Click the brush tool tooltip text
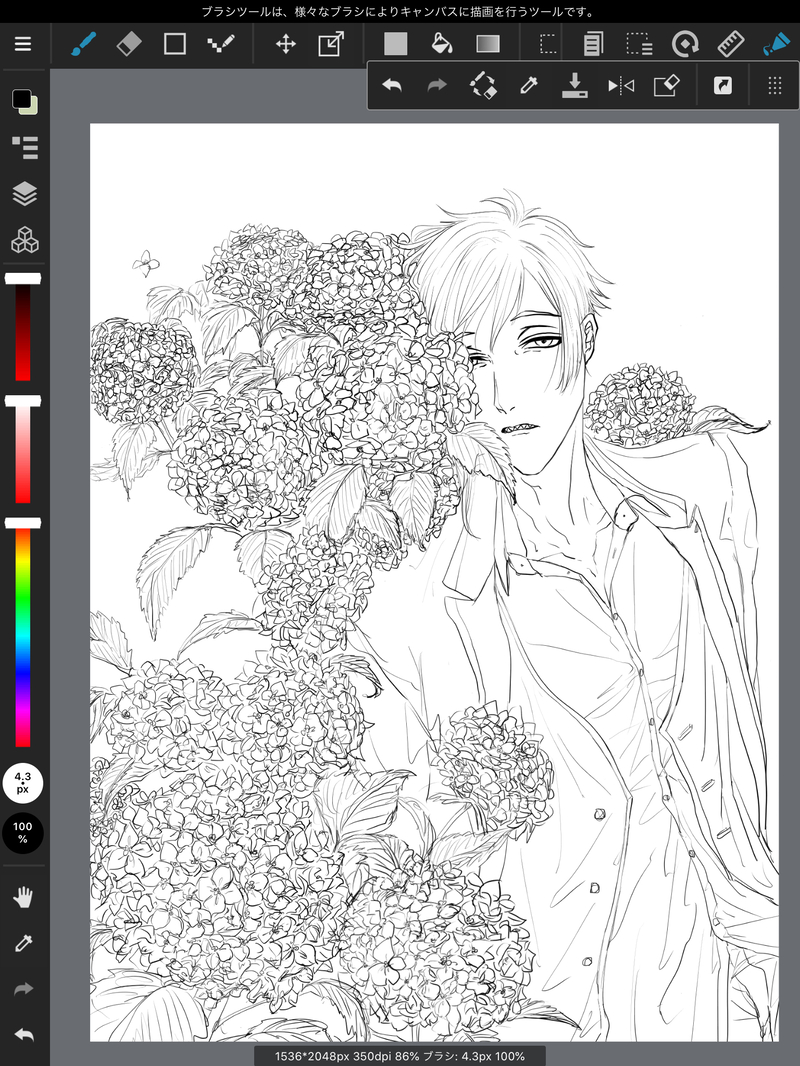Viewport: 800px width, 1066px height. click(400, 12)
